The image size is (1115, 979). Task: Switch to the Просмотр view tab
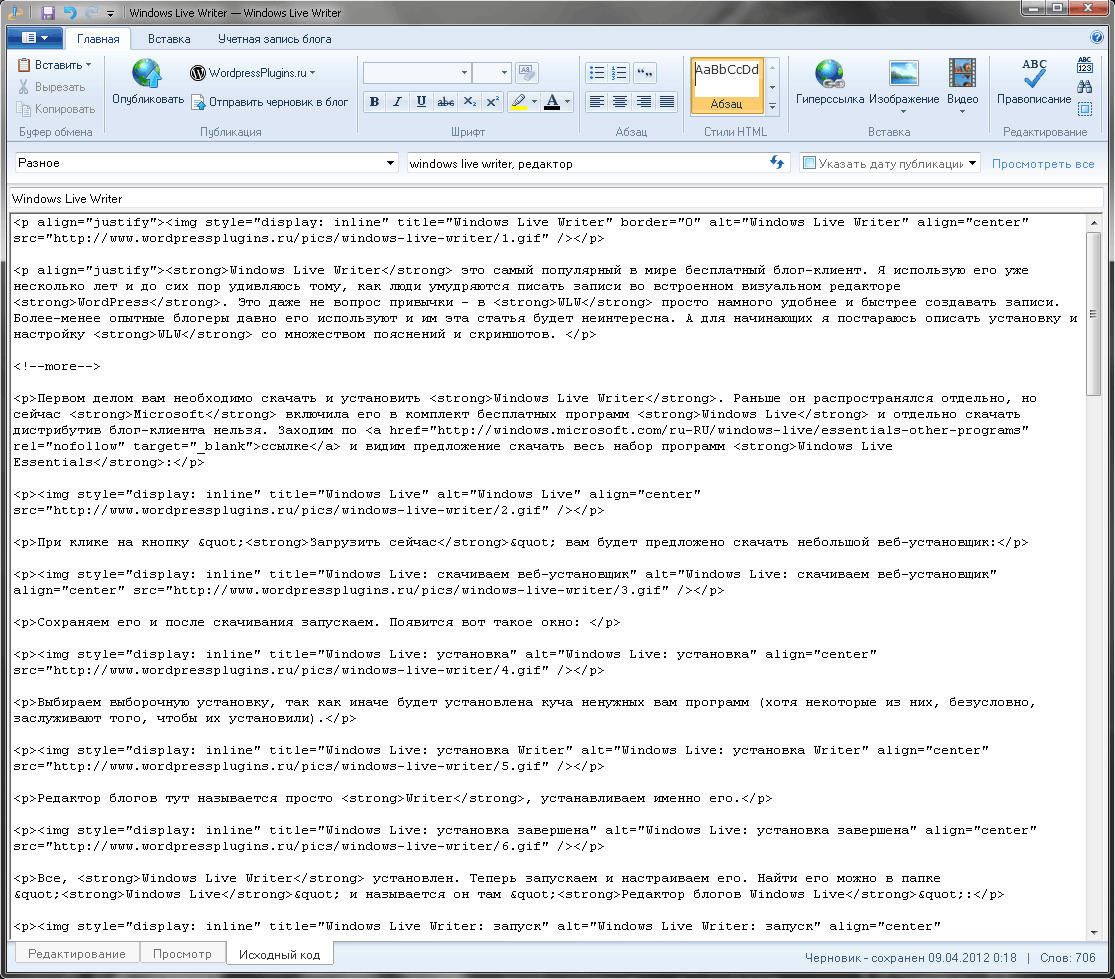(182, 953)
